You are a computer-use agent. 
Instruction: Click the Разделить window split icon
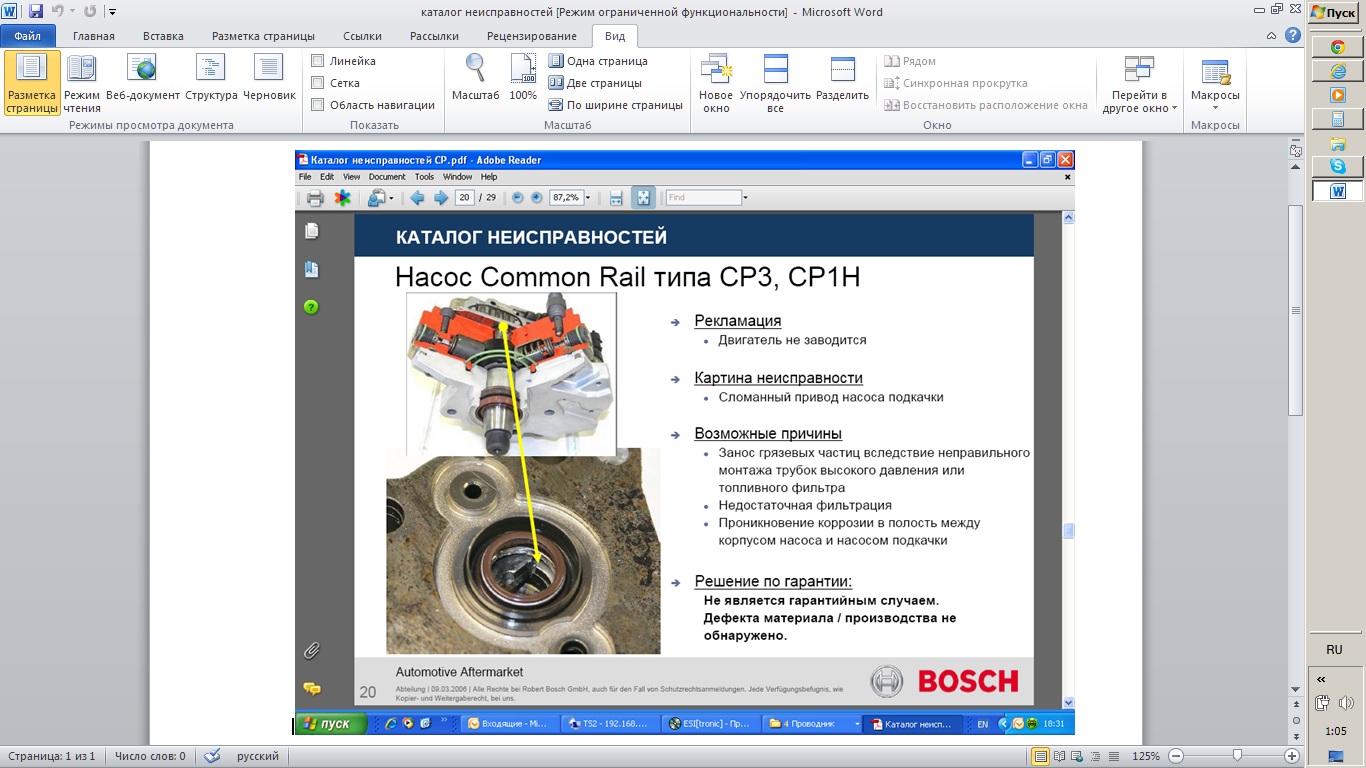pos(842,80)
